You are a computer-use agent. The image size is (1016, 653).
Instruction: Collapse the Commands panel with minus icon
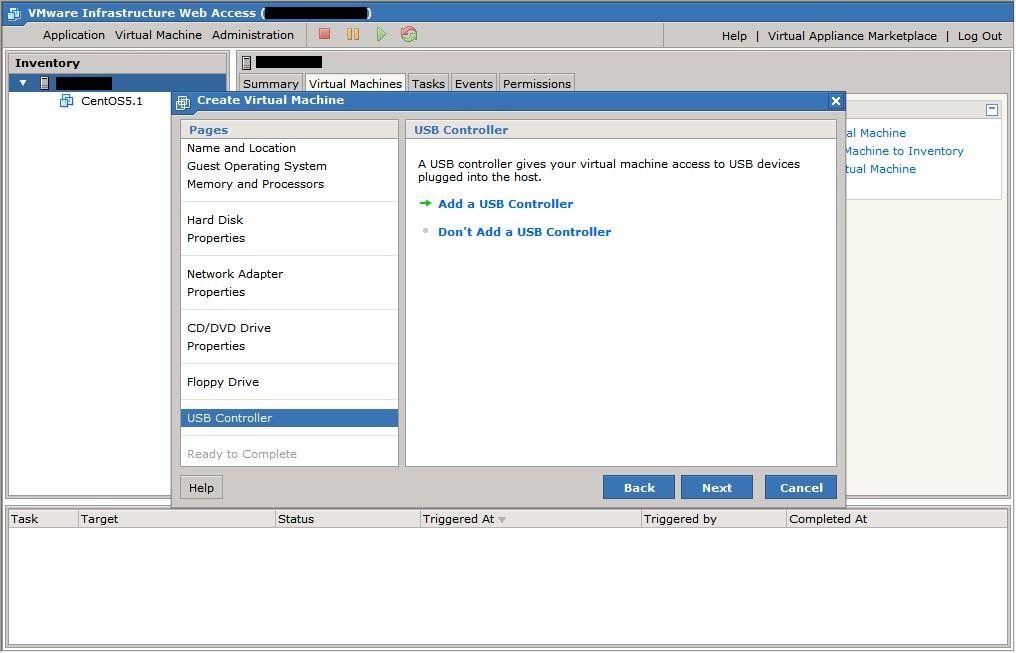coord(991,110)
